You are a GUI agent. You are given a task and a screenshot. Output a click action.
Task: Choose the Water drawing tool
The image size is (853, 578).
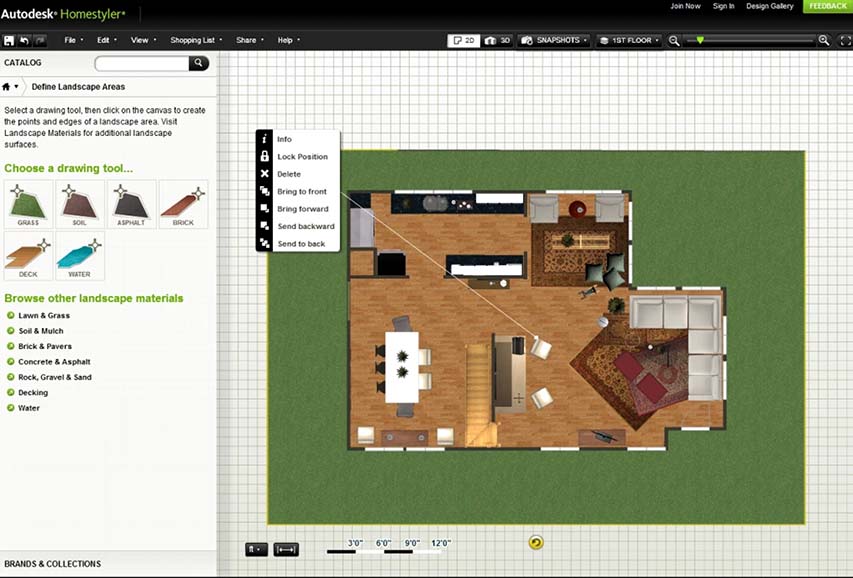pos(80,256)
